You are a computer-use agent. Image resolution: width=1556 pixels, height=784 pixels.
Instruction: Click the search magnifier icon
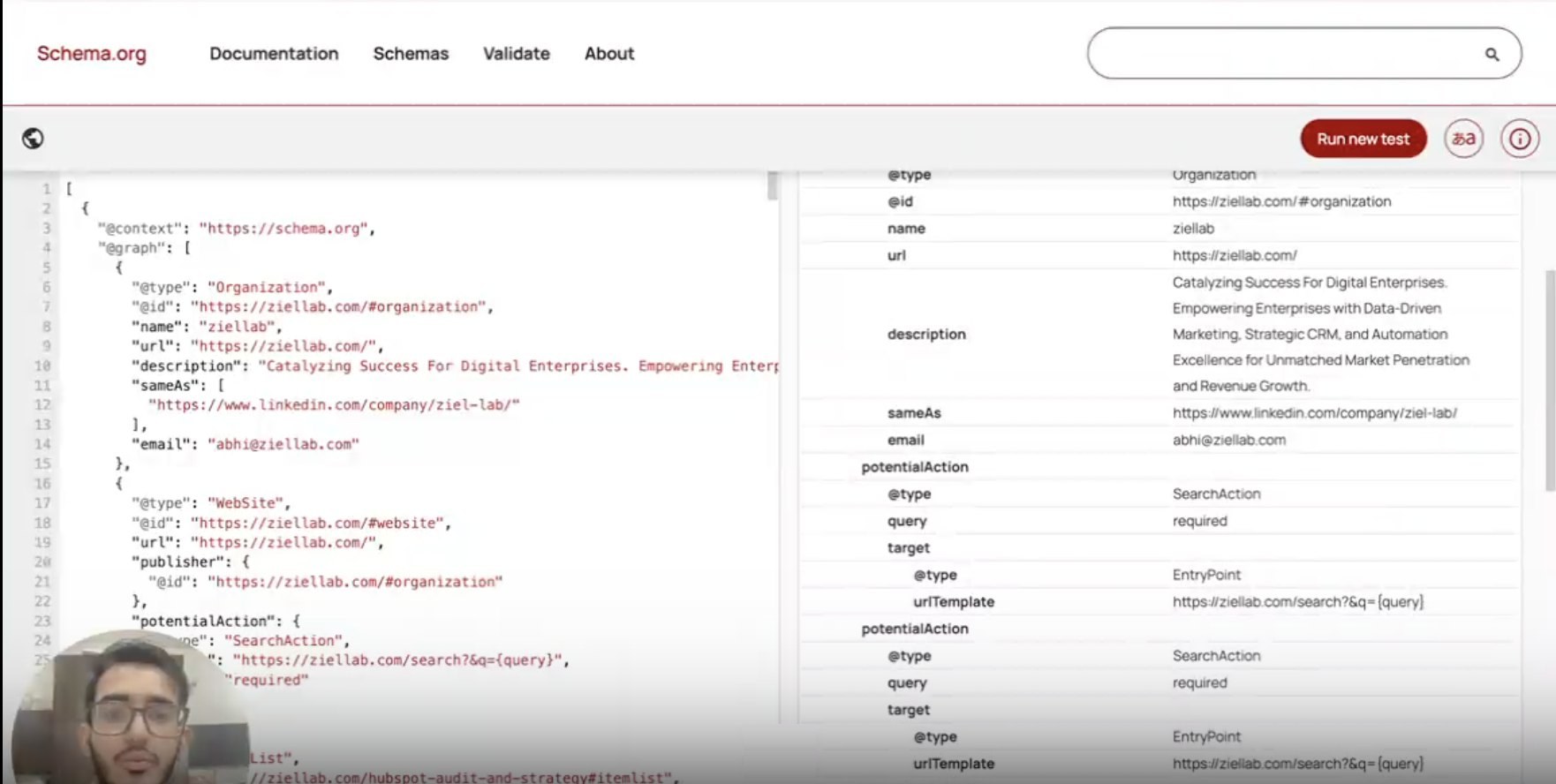click(1492, 55)
